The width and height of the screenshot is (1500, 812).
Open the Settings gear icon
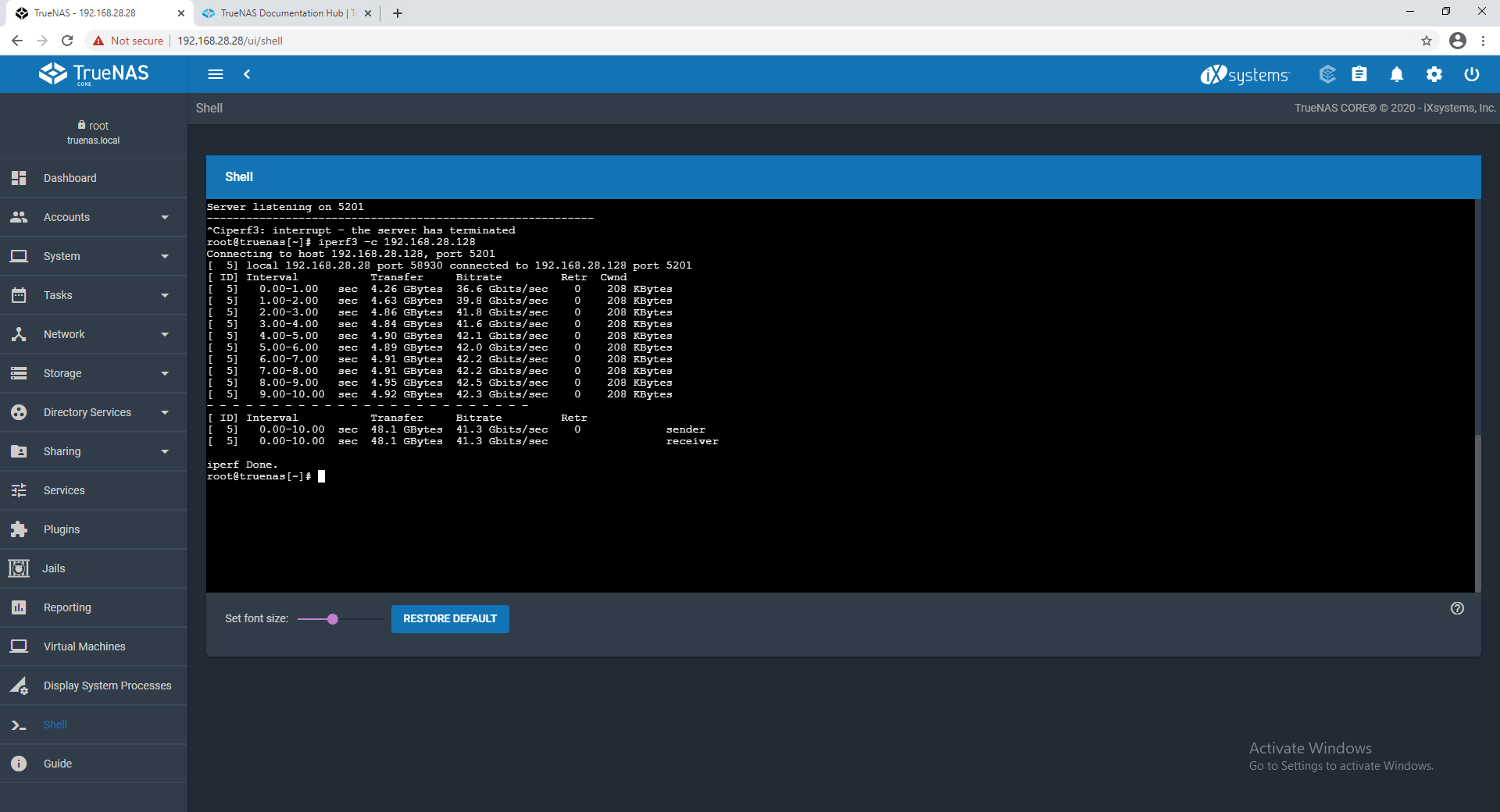pos(1434,74)
